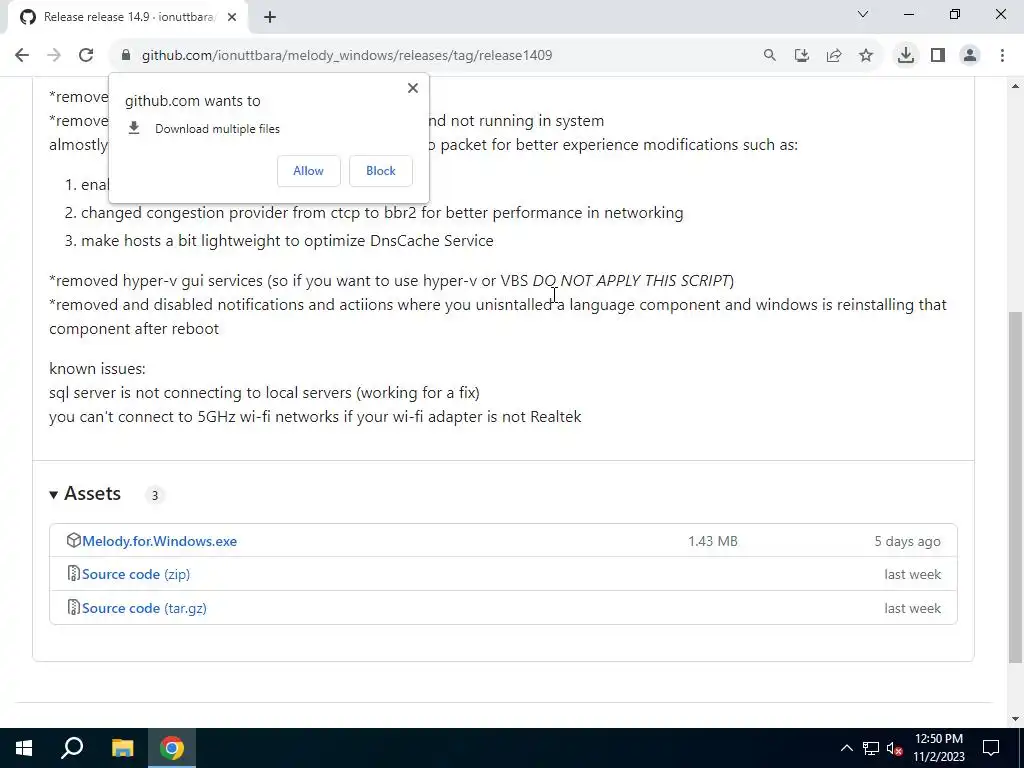
Task: Reload the GitHub release page
Action: (86, 56)
